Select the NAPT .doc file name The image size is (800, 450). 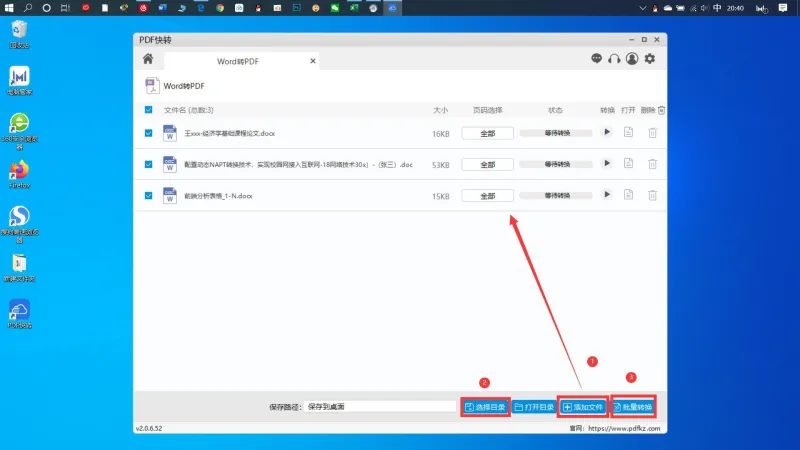(x=298, y=164)
